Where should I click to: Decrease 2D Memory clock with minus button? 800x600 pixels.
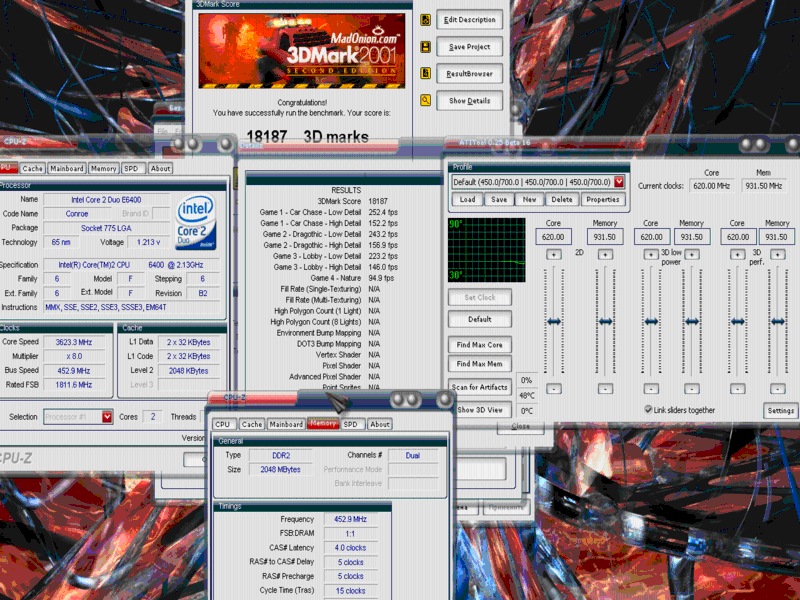click(605, 389)
